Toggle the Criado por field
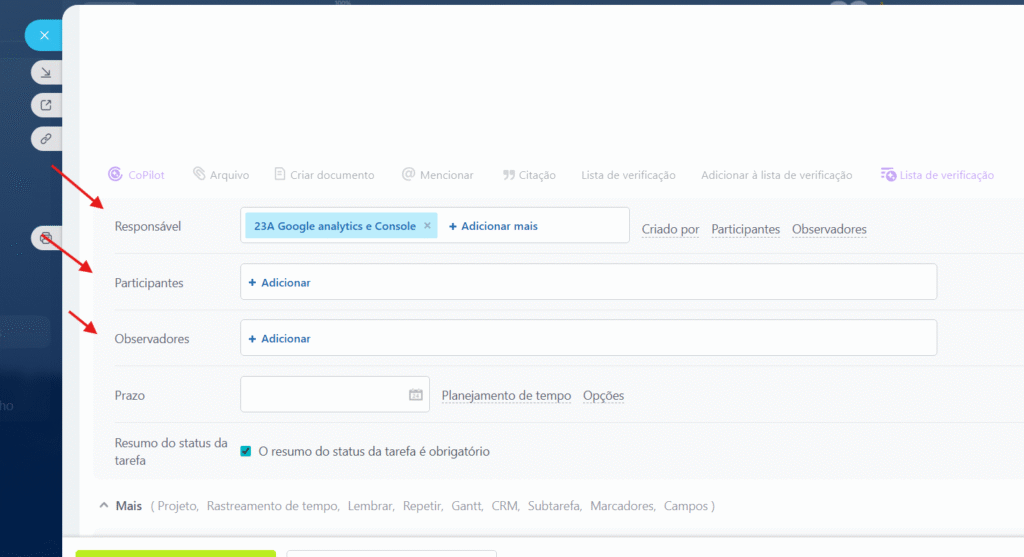The height and width of the screenshot is (557, 1024). (670, 230)
